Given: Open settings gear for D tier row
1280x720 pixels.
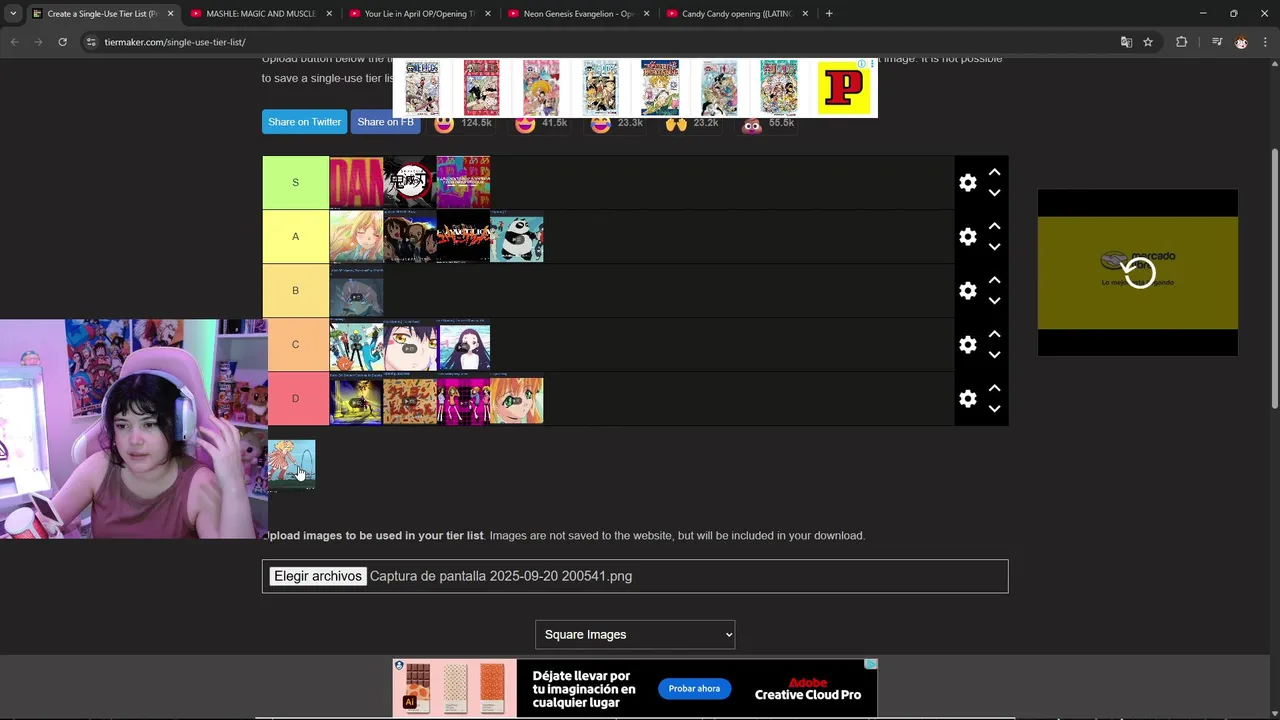Looking at the screenshot, I should 967,399.
